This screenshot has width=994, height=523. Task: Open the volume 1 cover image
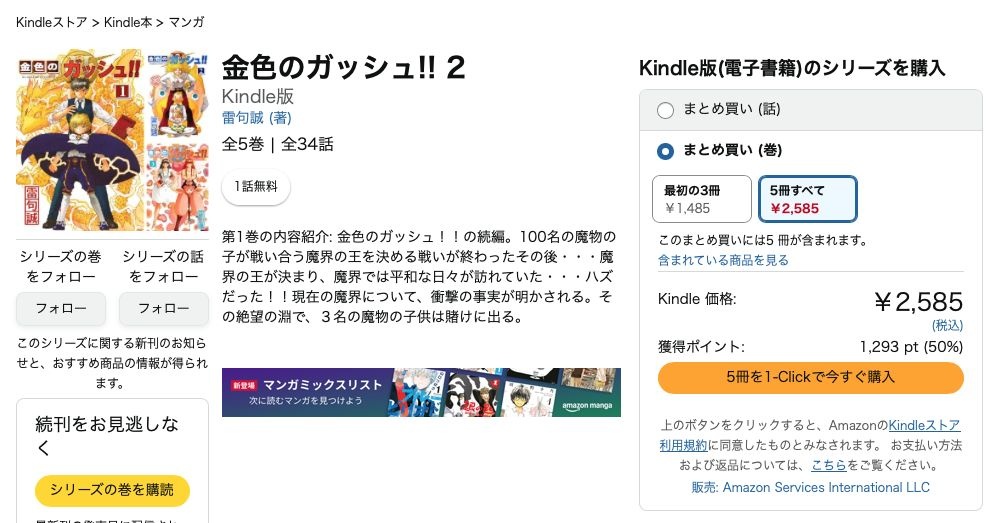tap(80, 140)
